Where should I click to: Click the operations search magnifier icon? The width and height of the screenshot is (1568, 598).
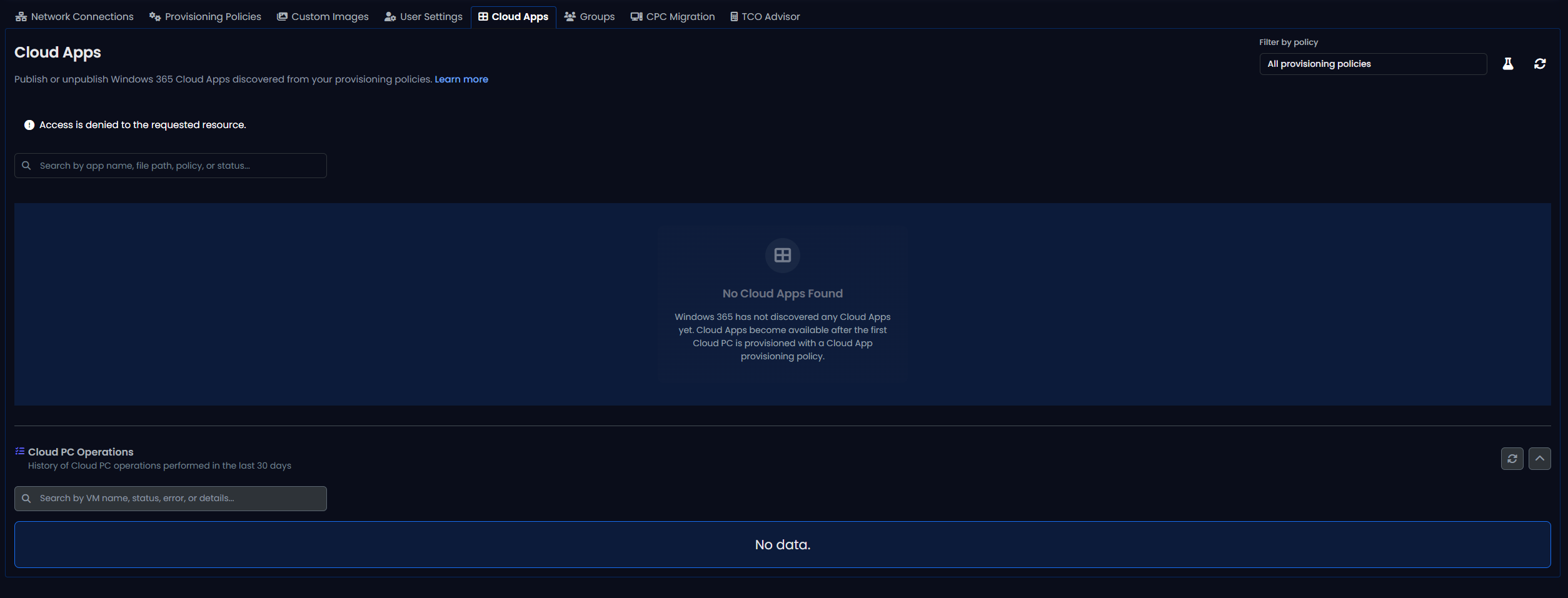tap(26, 499)
